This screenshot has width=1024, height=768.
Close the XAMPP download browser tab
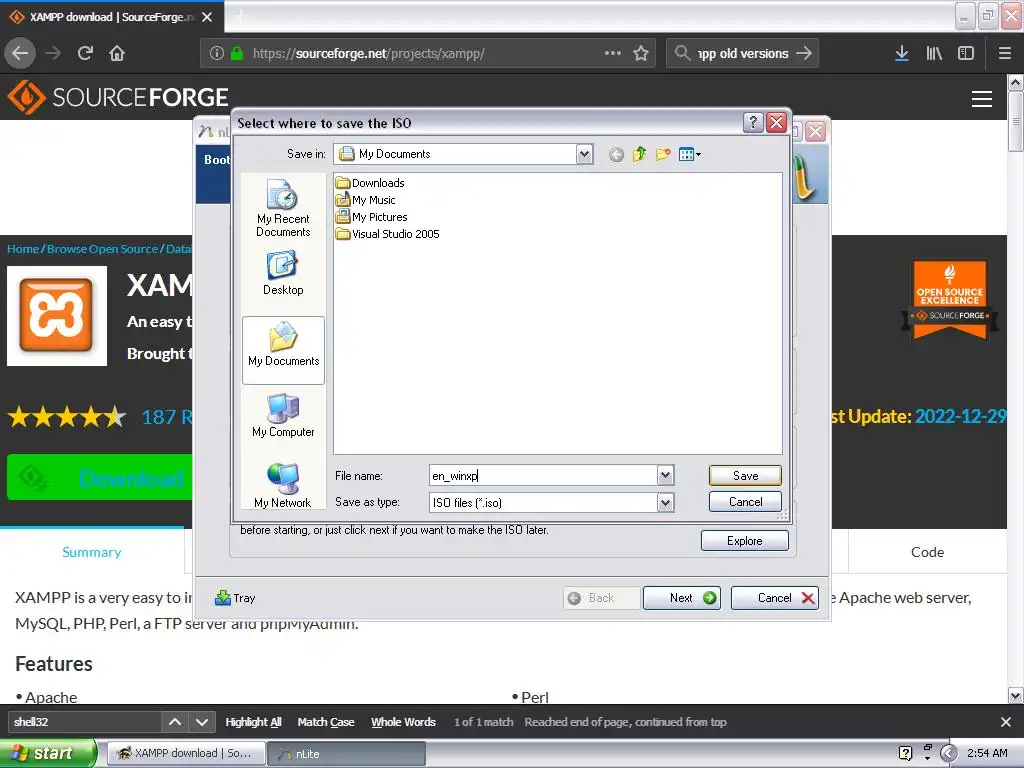click(207, 17)
